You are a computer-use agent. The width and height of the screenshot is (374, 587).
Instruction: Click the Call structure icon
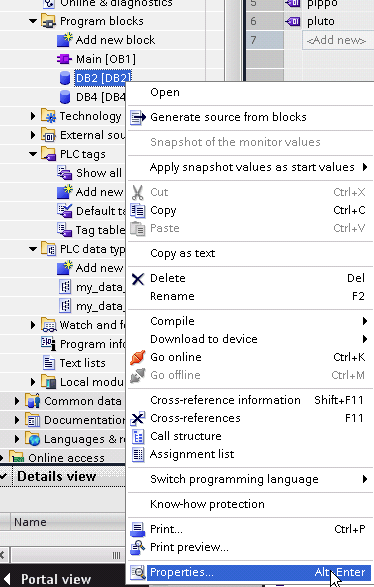tap(138, 437)
